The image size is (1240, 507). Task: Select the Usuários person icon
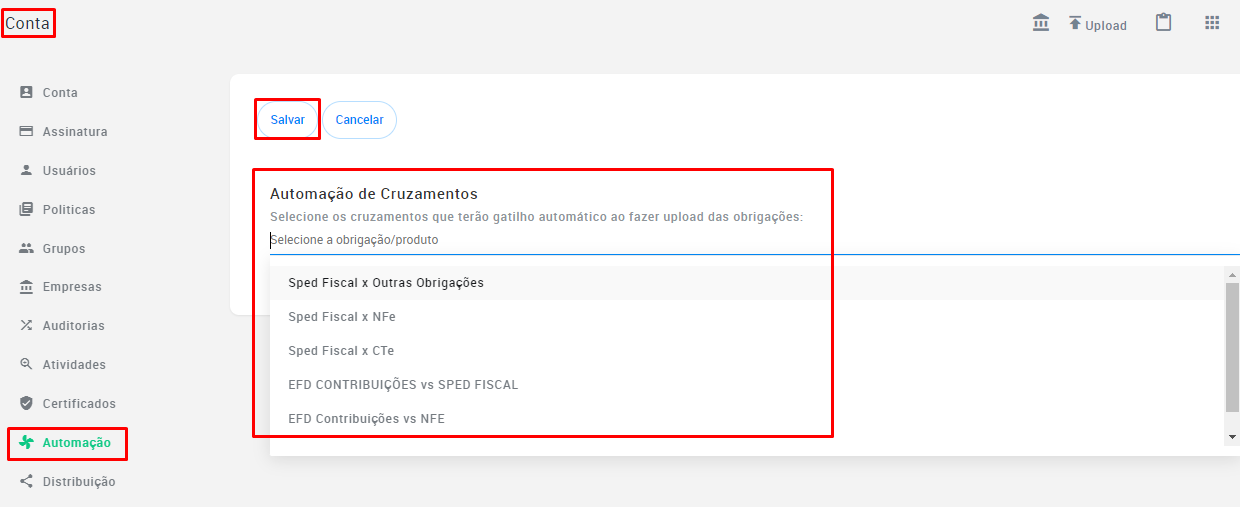point(27,170)
